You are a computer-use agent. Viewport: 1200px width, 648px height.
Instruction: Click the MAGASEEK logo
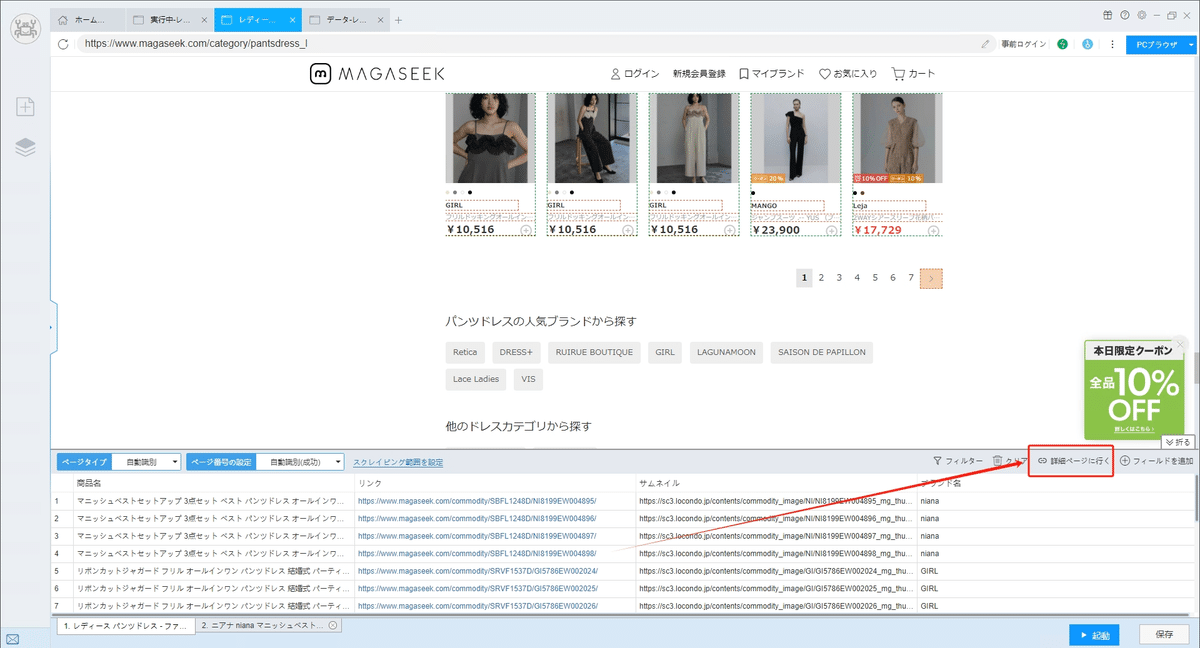(378, 73)
